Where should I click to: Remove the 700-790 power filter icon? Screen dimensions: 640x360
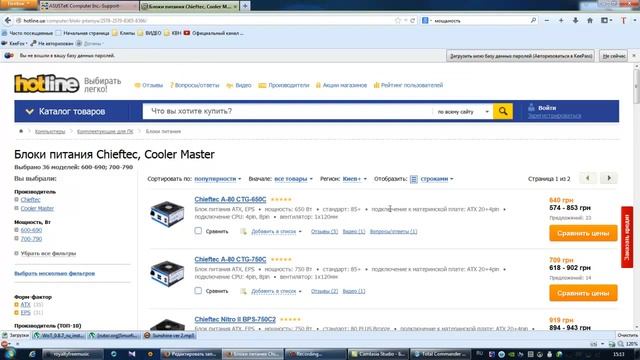pos(16,239)
